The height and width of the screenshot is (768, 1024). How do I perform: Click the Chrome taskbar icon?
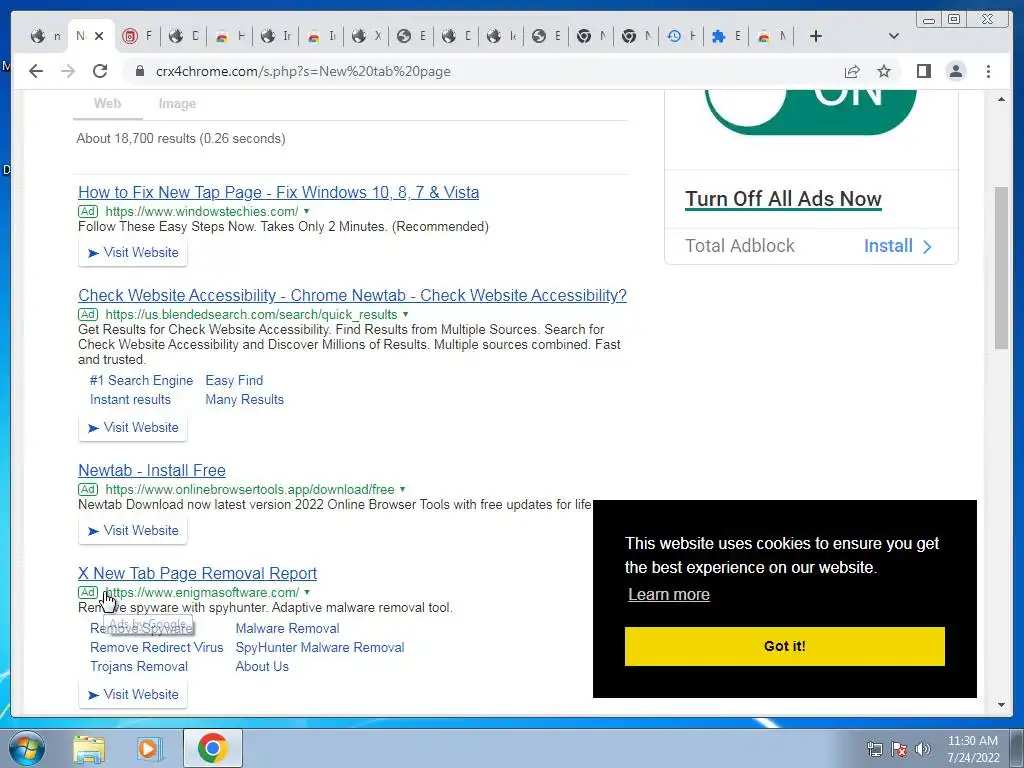click(212, 748)
